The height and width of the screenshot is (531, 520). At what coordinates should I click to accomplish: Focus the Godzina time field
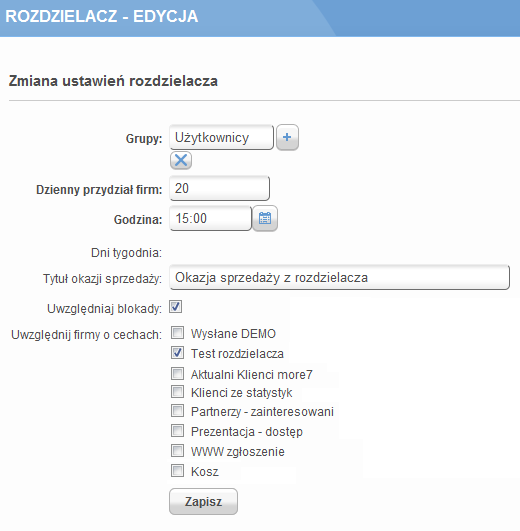211,218
